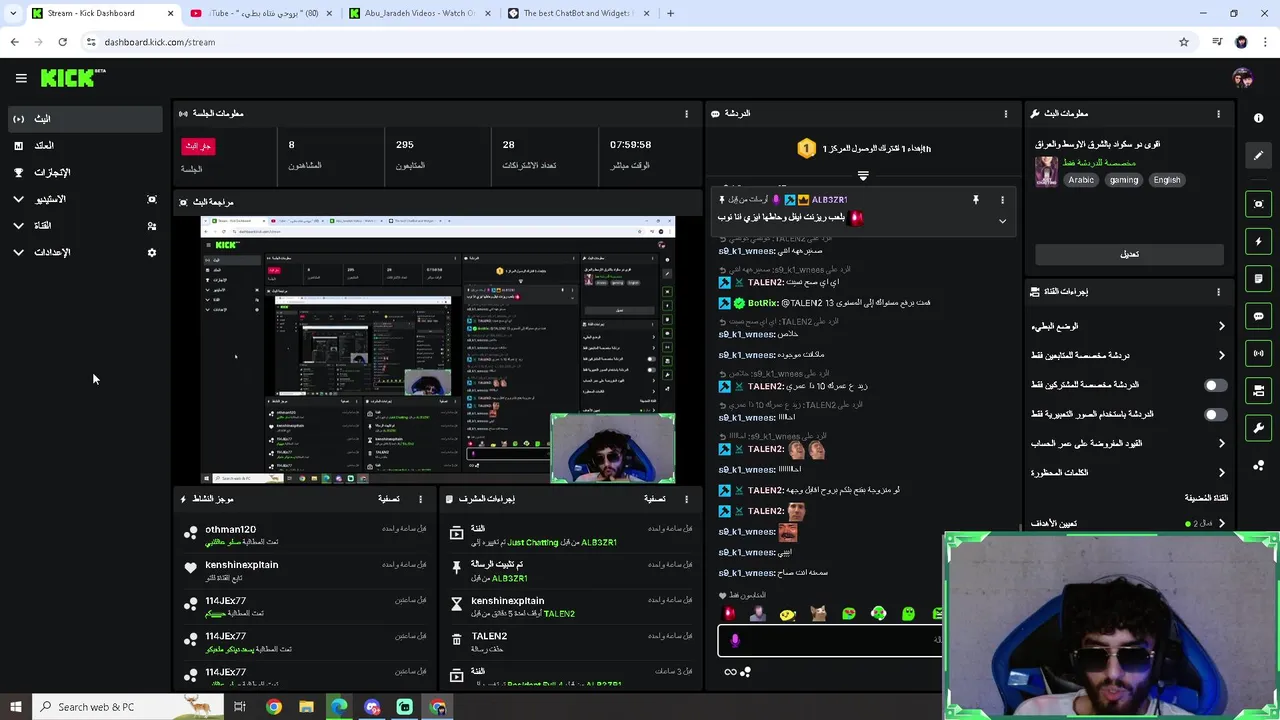The width and height of the screenshot is (1280, 720).
Task: Open session info panel three-dot menu
Action: (x=686, y=114)
